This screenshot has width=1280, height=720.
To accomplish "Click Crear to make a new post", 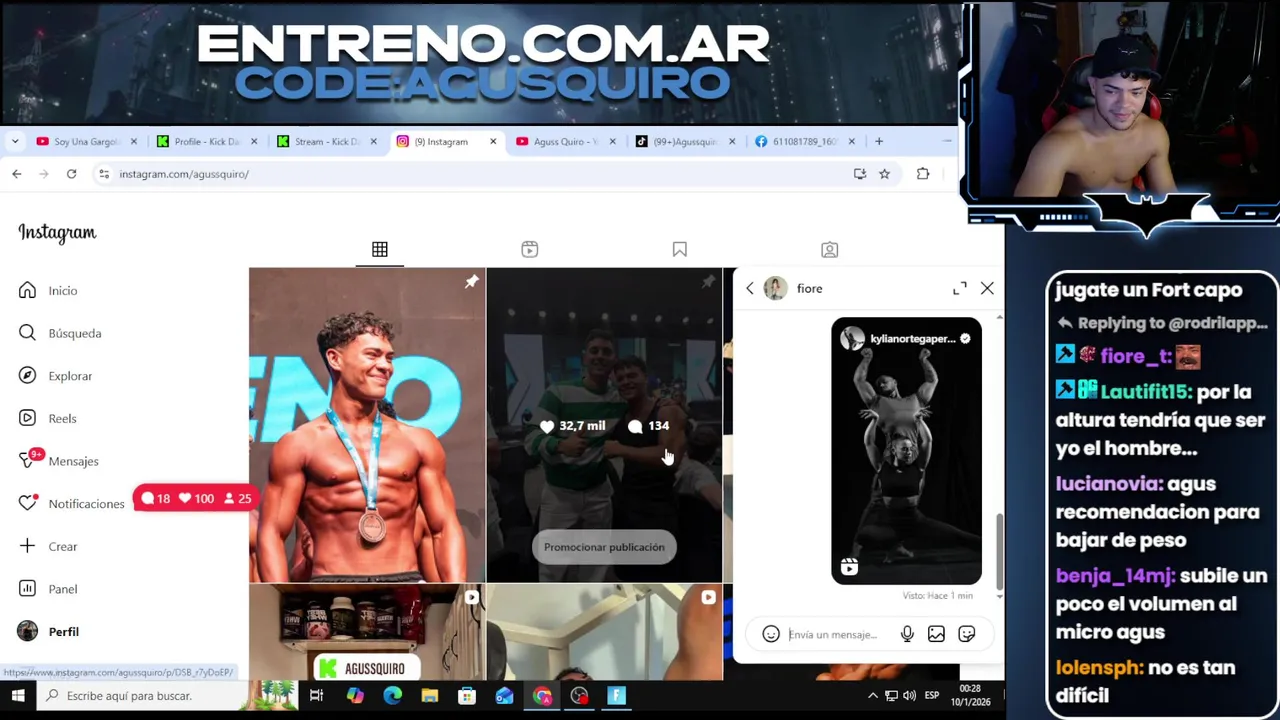I will [x=48, y=547].
